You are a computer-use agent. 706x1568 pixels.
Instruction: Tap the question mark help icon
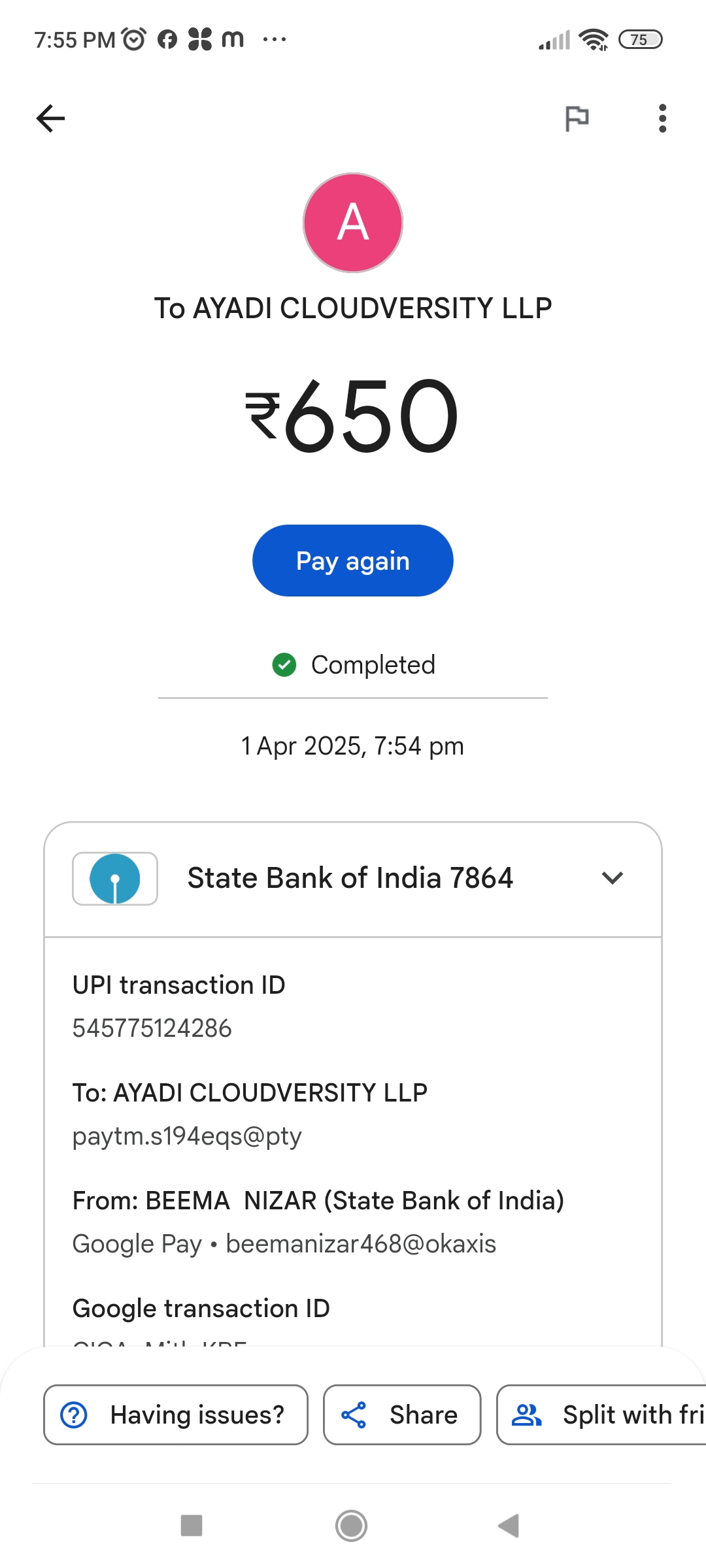(x=74, y=1415)
